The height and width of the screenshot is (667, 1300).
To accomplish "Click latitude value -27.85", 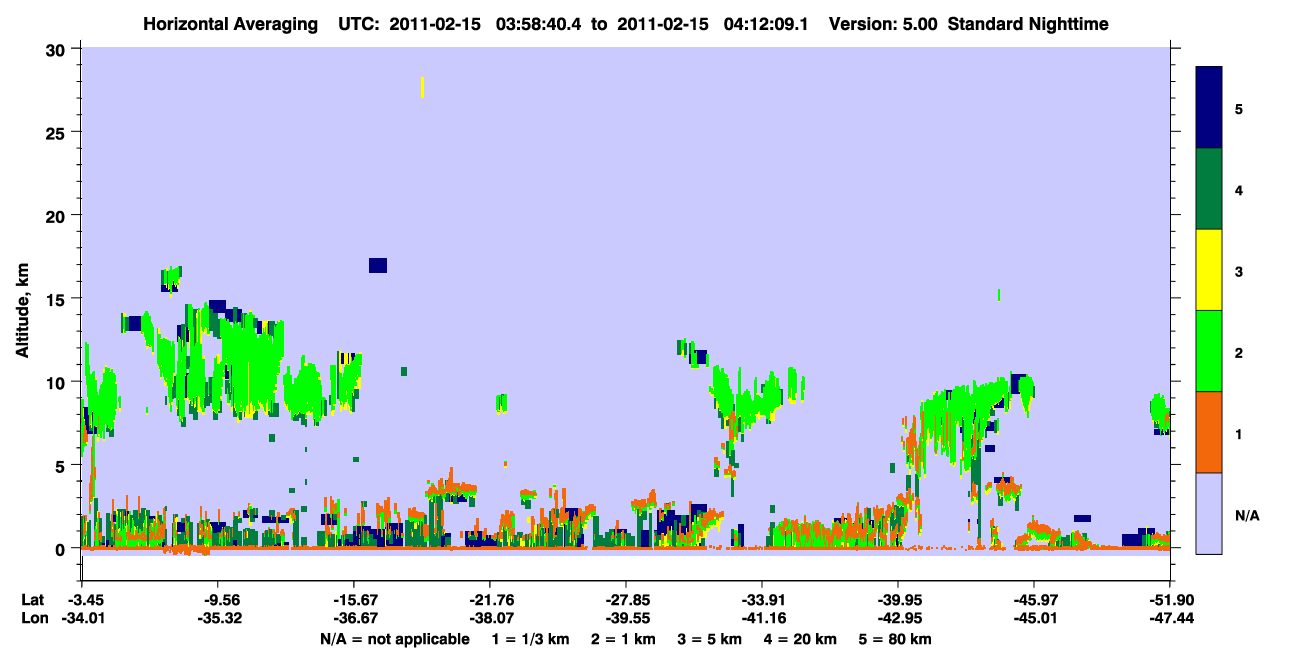I will click(626, 600).
